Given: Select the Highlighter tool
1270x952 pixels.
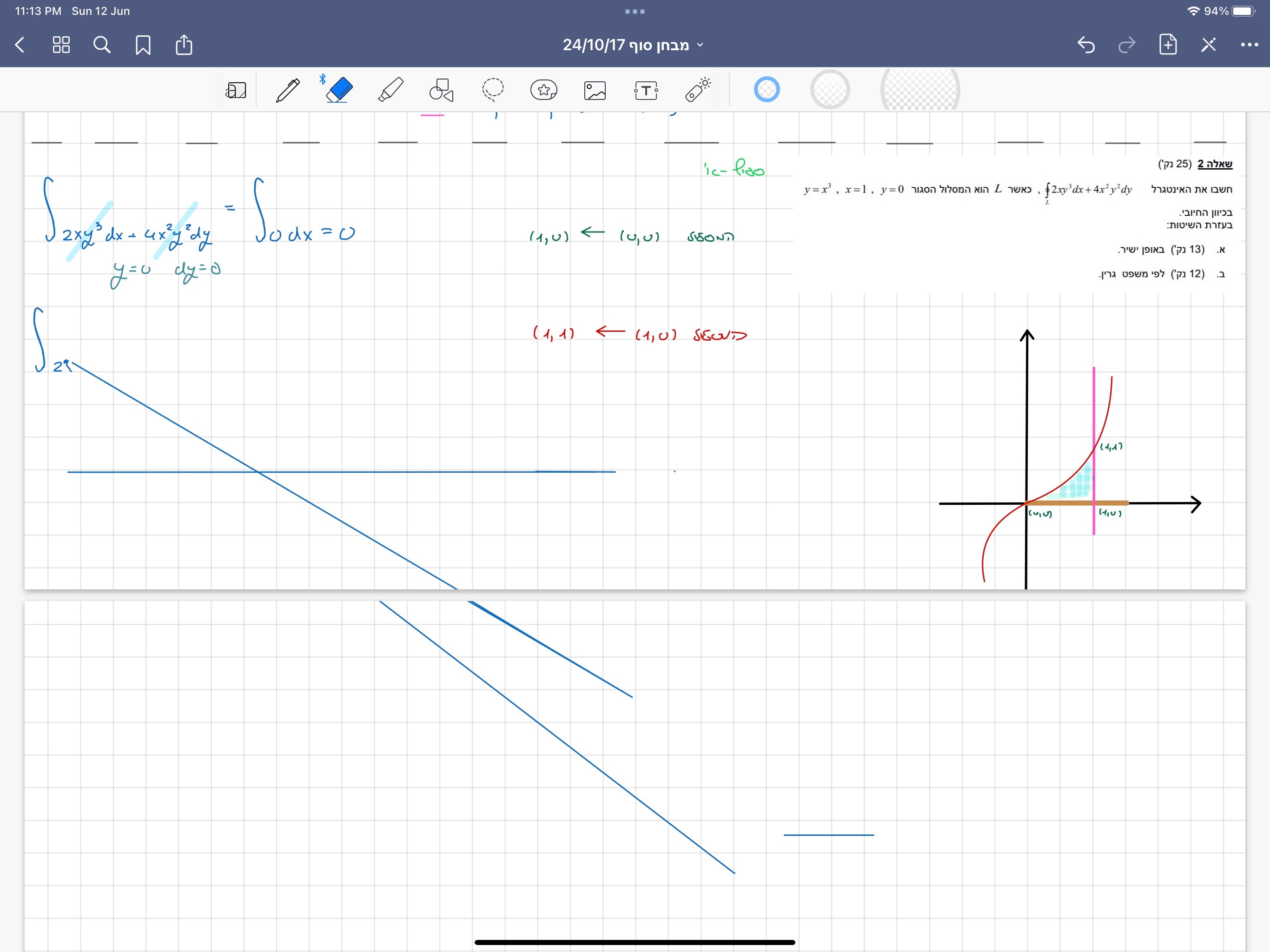Looking at the screenshot, I should click(x=390, y=90).
